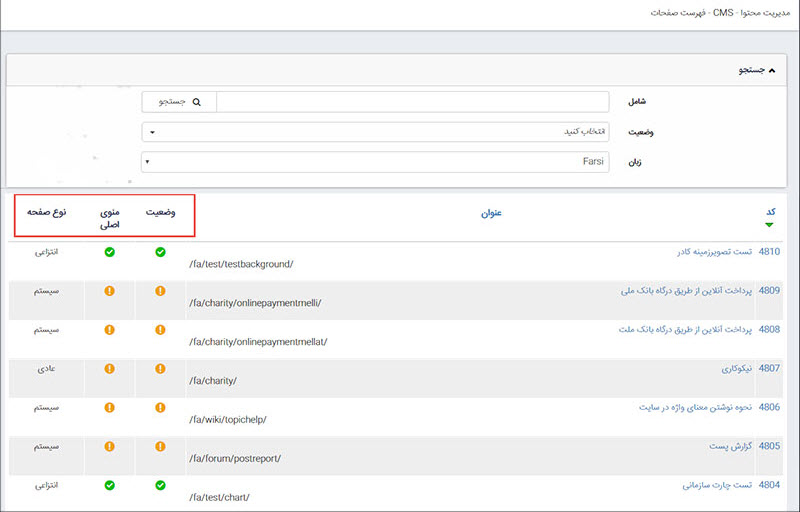The height and width of the screenshot is (512, 800).
Task: Click orange status icon for page 4807
Action: 160,368
